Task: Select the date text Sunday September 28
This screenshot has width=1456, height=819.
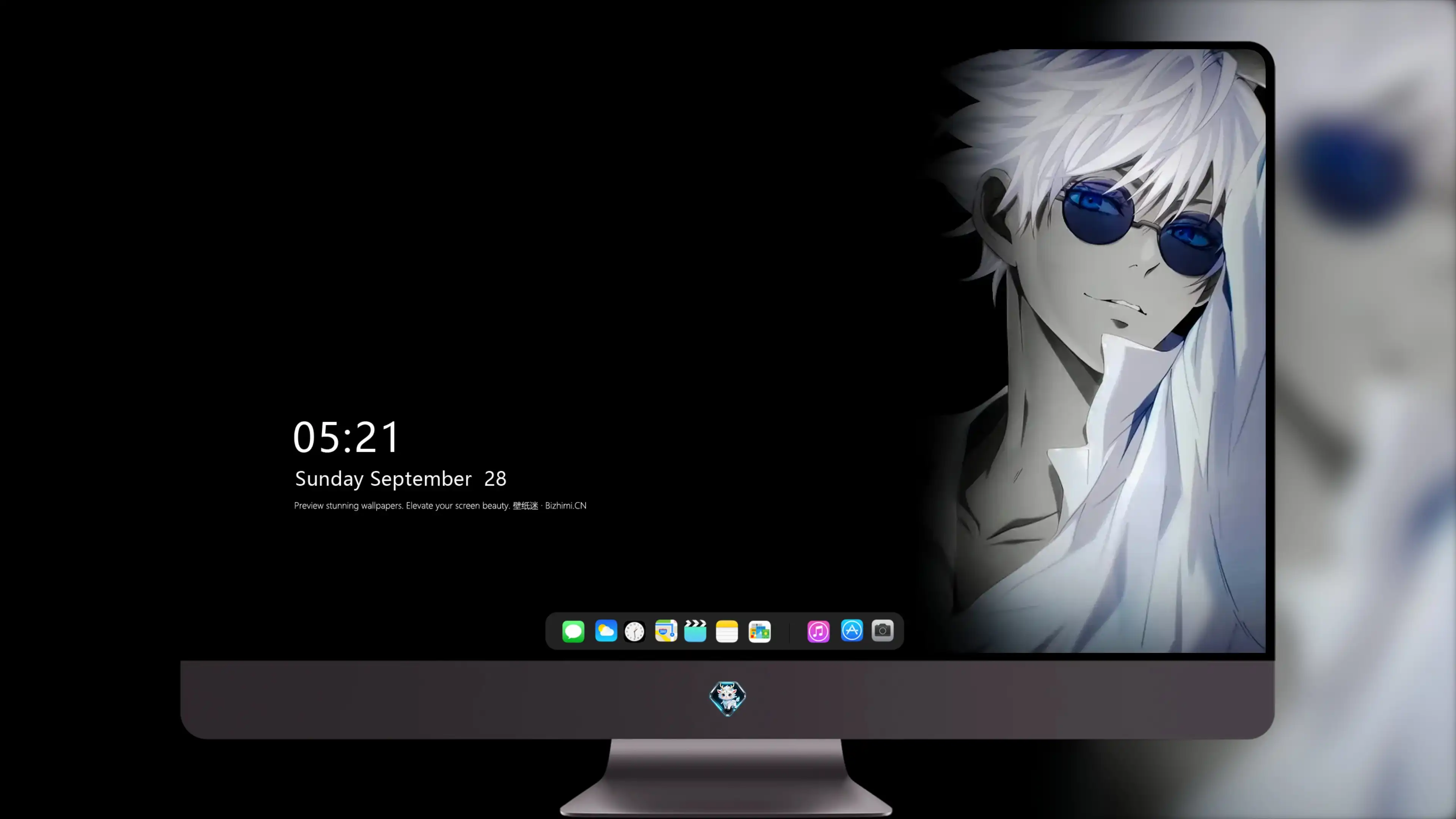Action: click(401, 479)
